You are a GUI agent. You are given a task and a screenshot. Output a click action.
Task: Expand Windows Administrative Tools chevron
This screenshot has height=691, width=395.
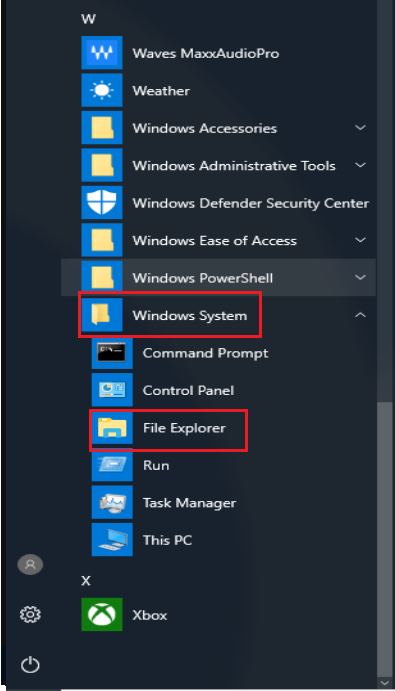click(x=361, y=165)
